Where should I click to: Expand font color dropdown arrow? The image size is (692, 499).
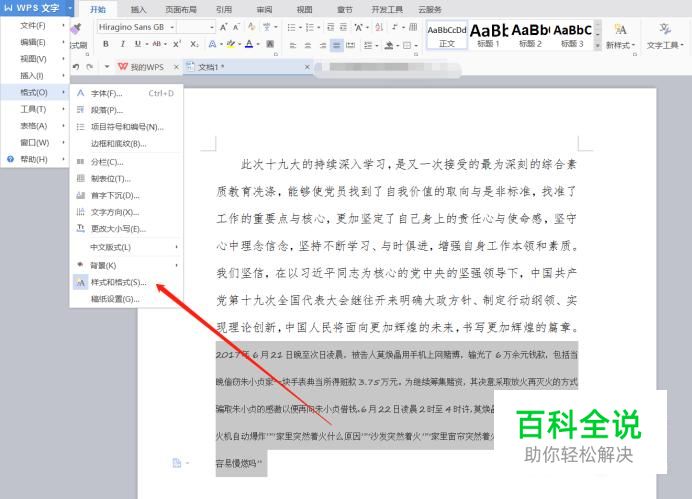258,44
